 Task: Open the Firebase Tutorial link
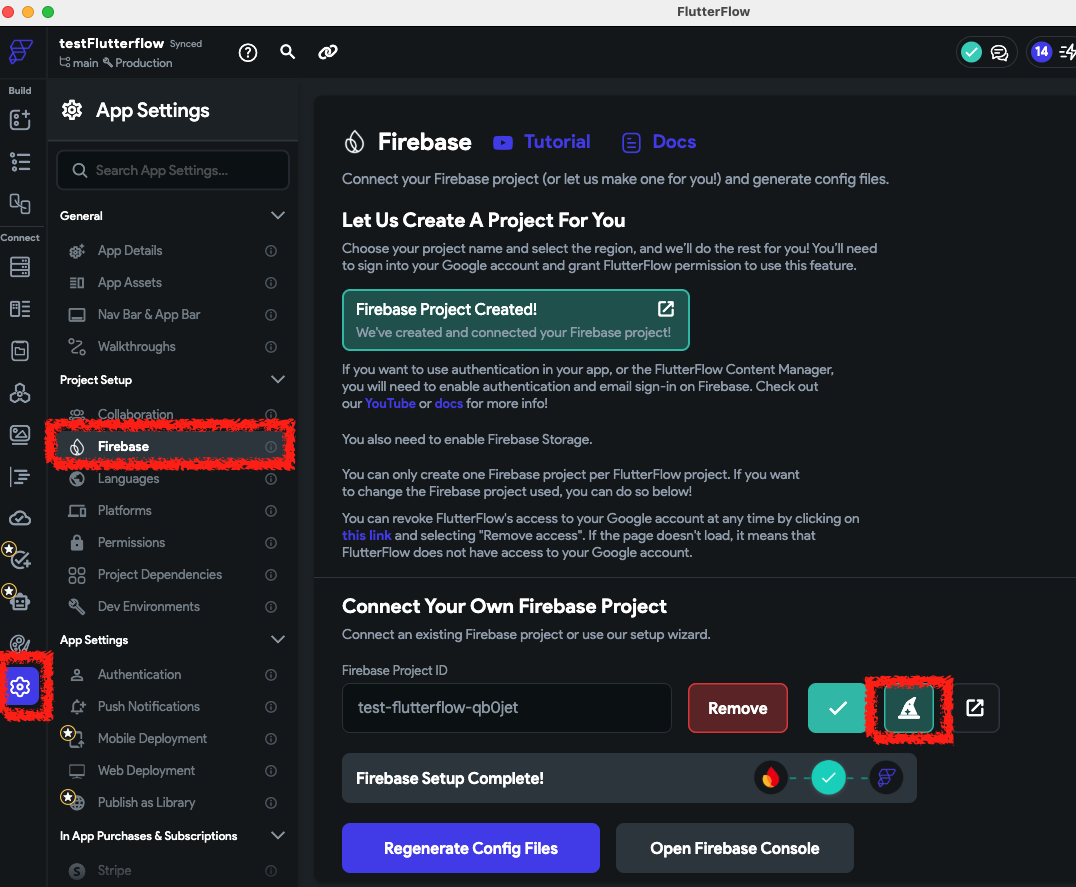click(541, 142)
